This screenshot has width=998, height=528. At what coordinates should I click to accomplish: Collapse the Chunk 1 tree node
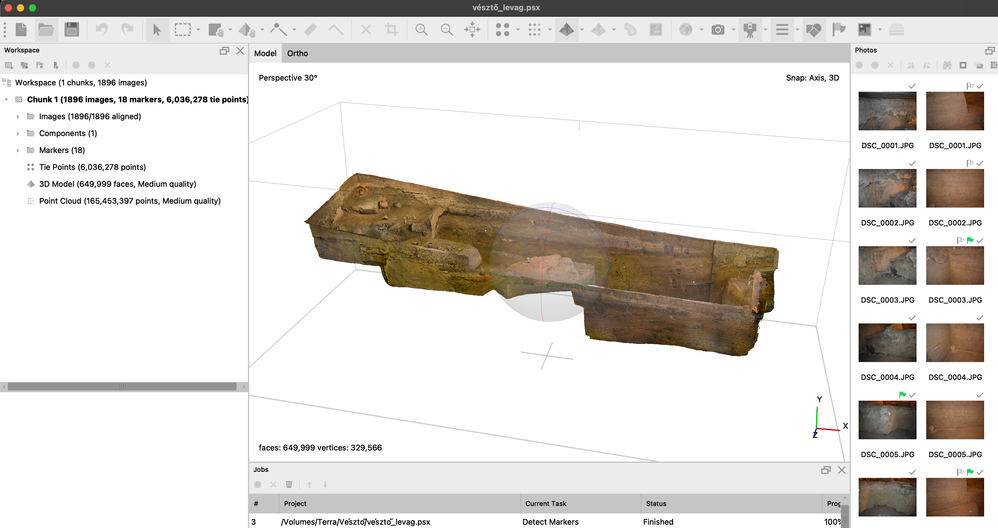7,100
